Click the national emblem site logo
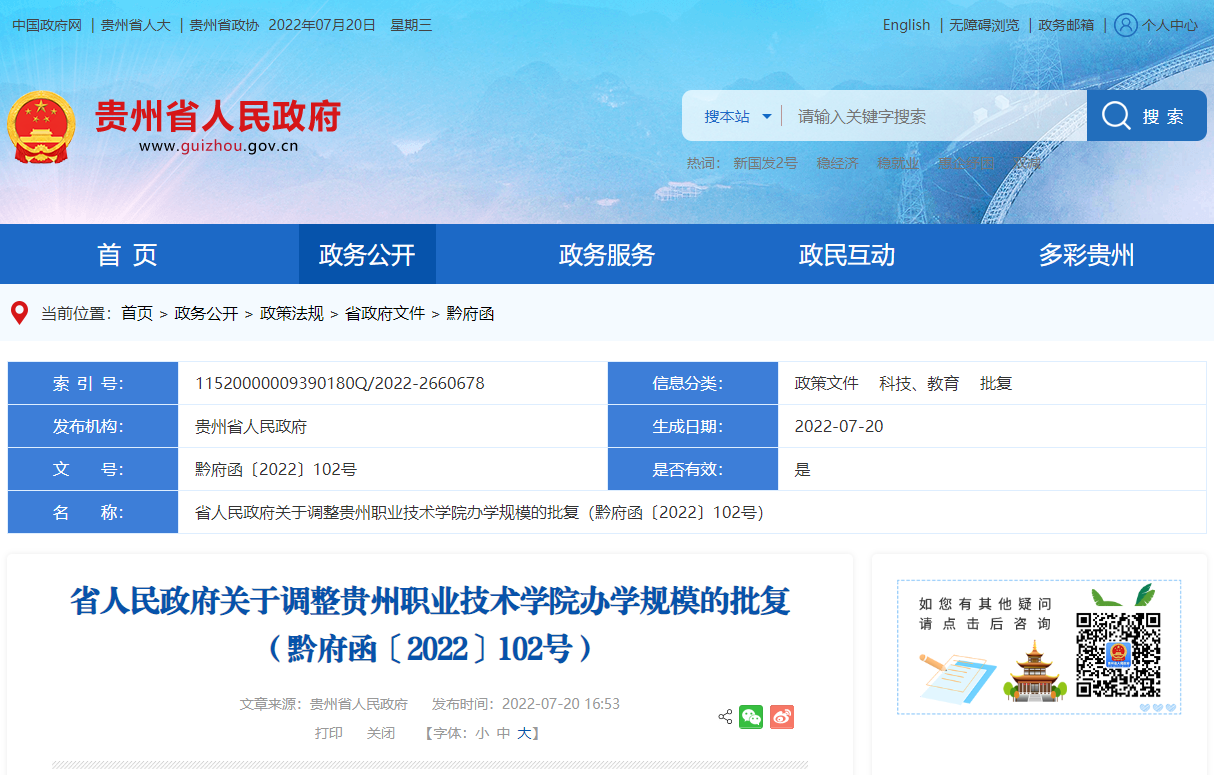The image size is (1214, 775). click(x=42, y=126)
